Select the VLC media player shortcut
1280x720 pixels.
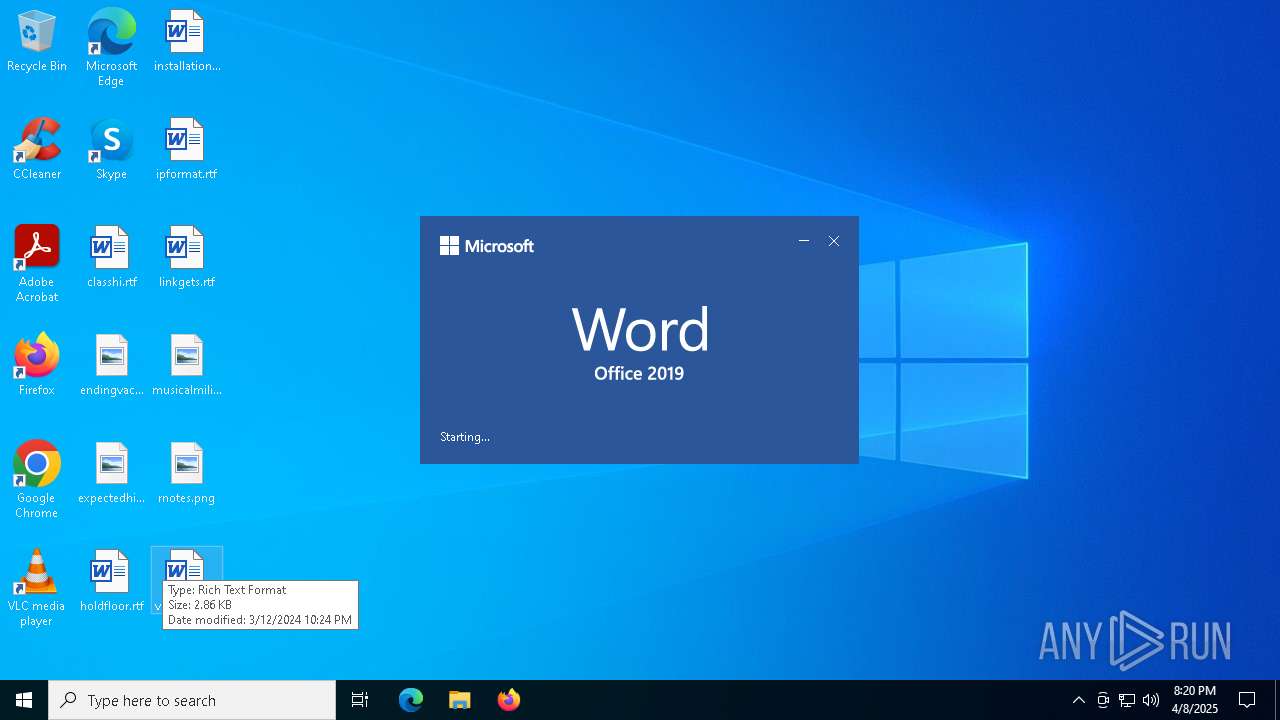tap(37, 588)
